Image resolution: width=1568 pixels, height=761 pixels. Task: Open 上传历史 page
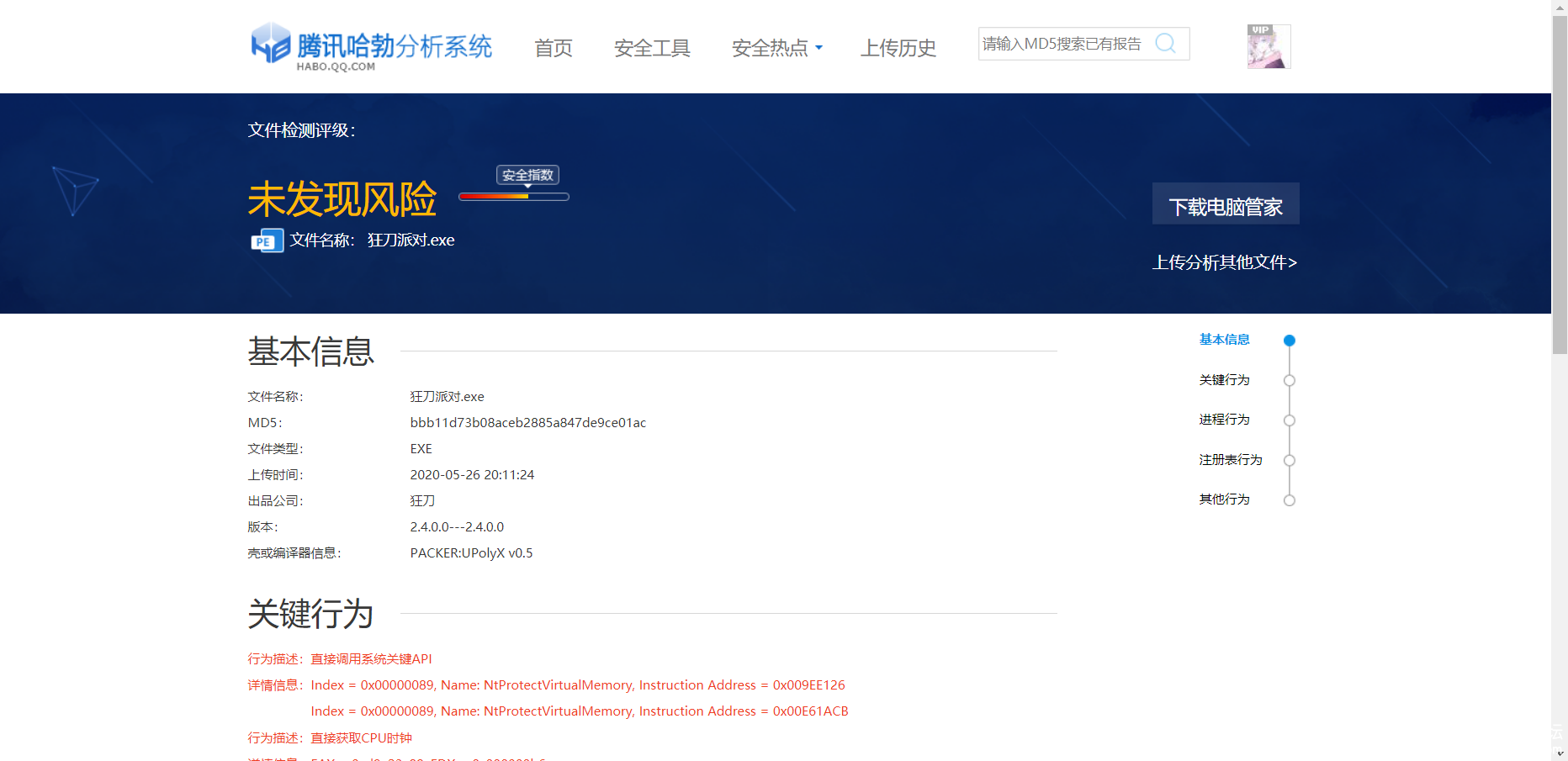click(x=898, y=48)
